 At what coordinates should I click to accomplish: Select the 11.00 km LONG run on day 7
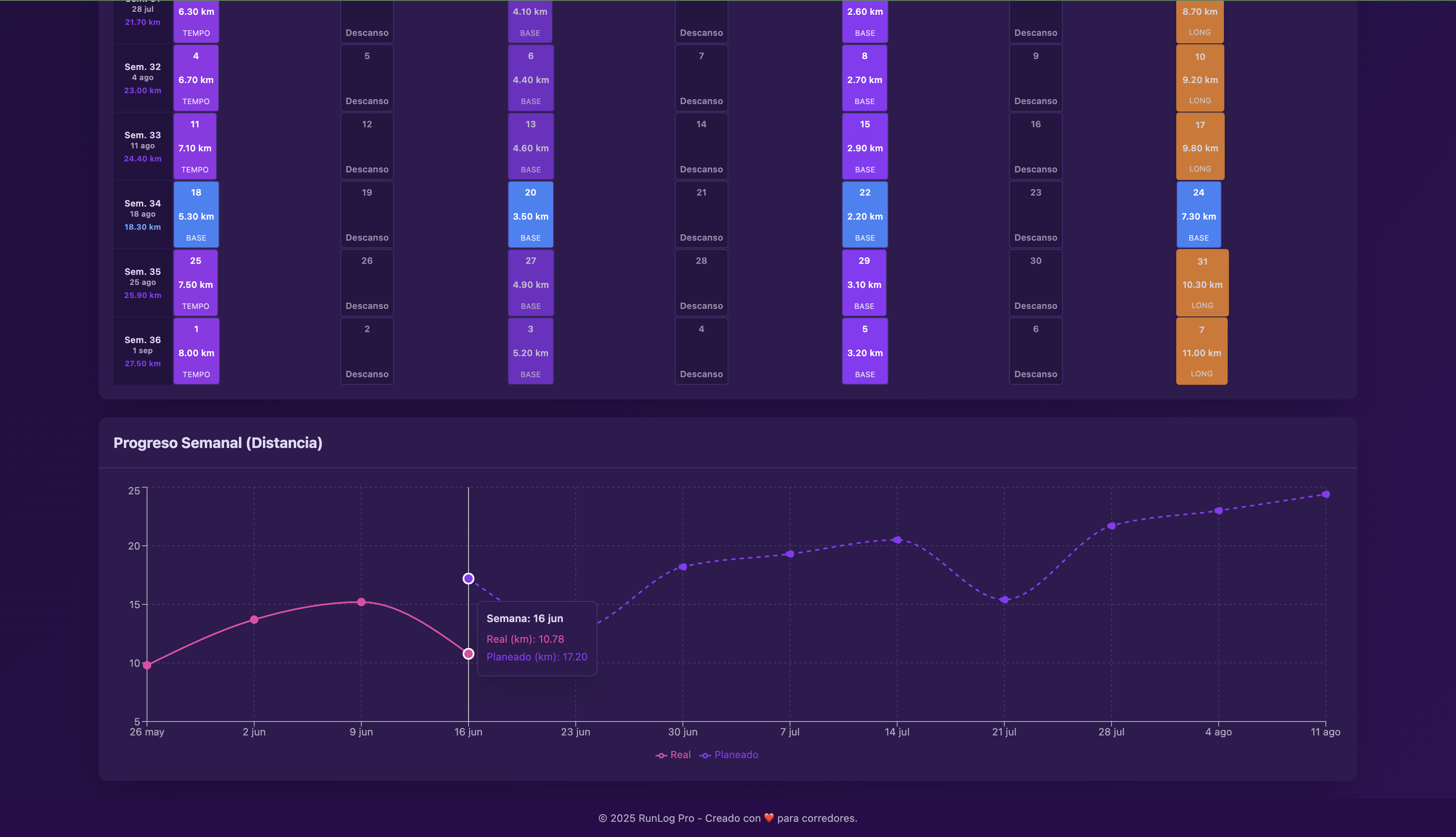1202,351
